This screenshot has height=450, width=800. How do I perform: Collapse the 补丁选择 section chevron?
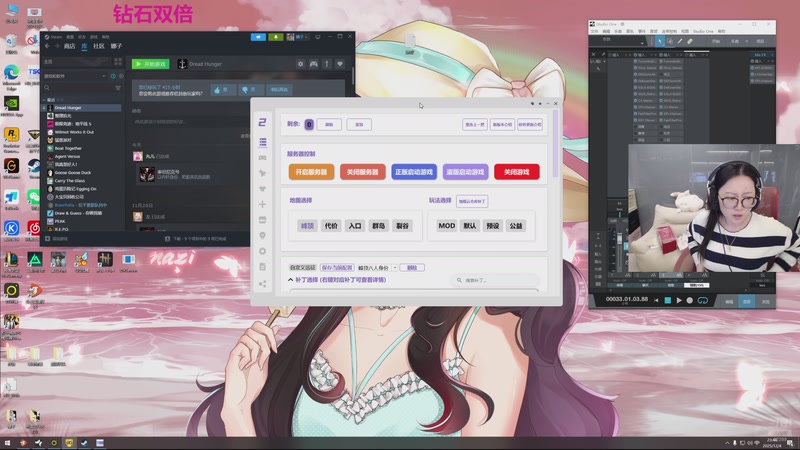tap(290, 280)
